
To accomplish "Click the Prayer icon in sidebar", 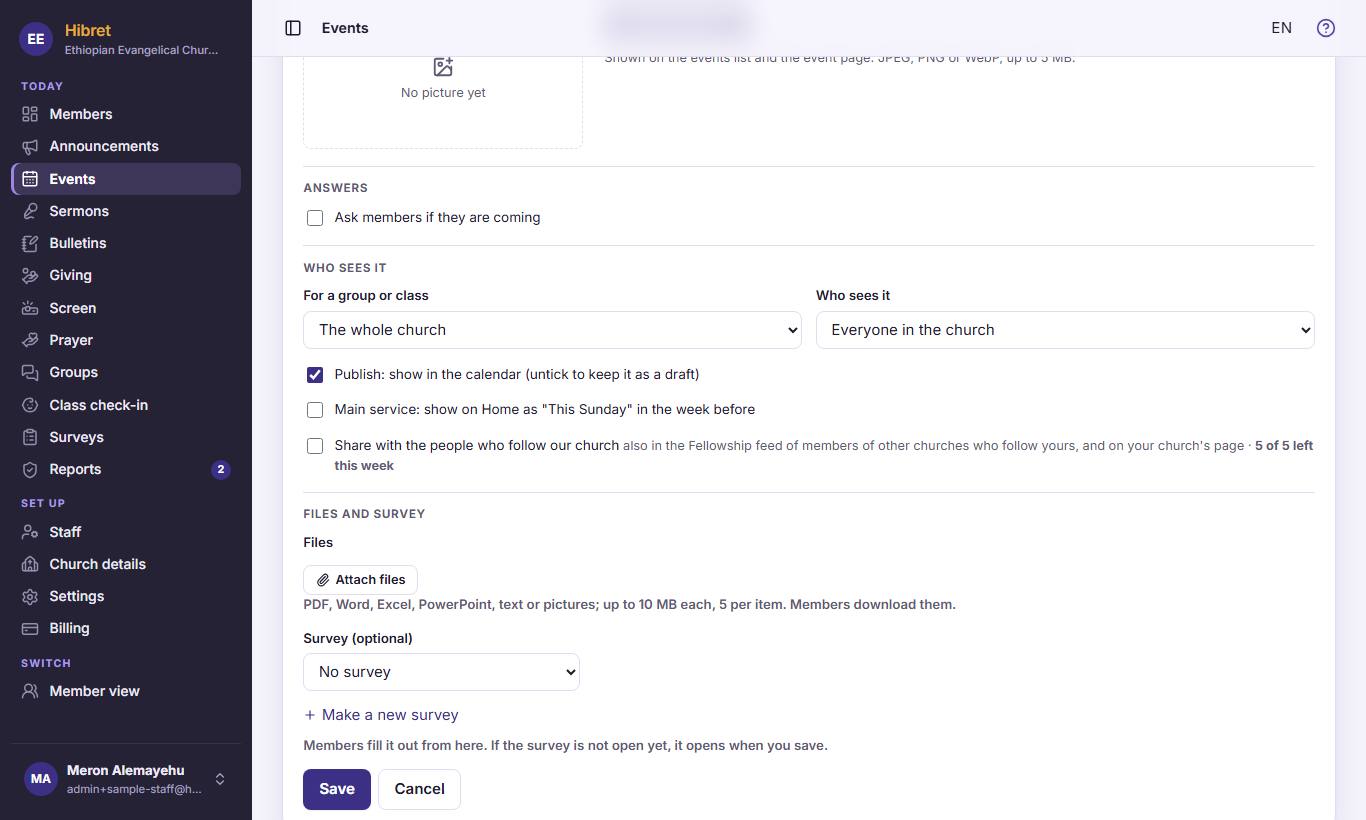I will pos(30,340).
